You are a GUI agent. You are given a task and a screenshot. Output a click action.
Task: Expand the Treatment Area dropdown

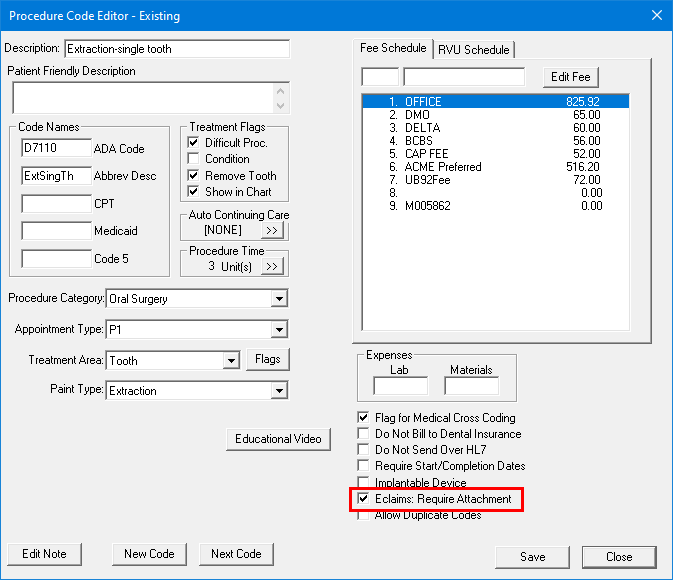[x=231, y=361]
